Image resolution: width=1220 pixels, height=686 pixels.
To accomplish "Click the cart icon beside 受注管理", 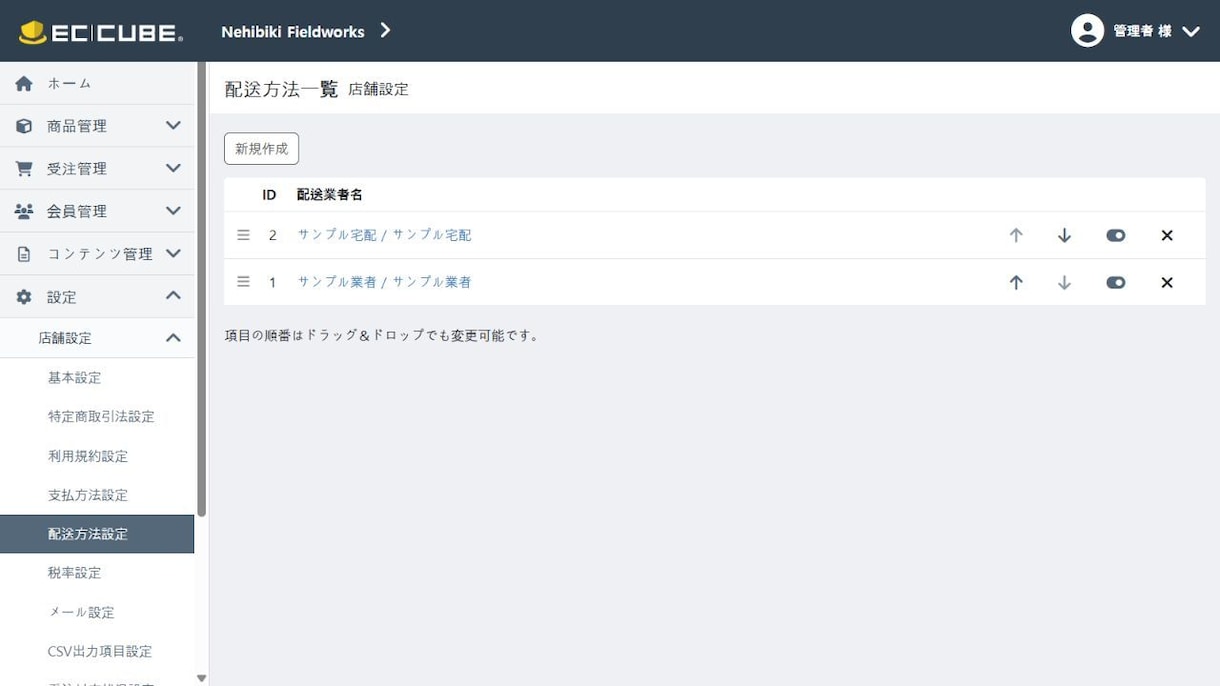I will click(24, 169).
